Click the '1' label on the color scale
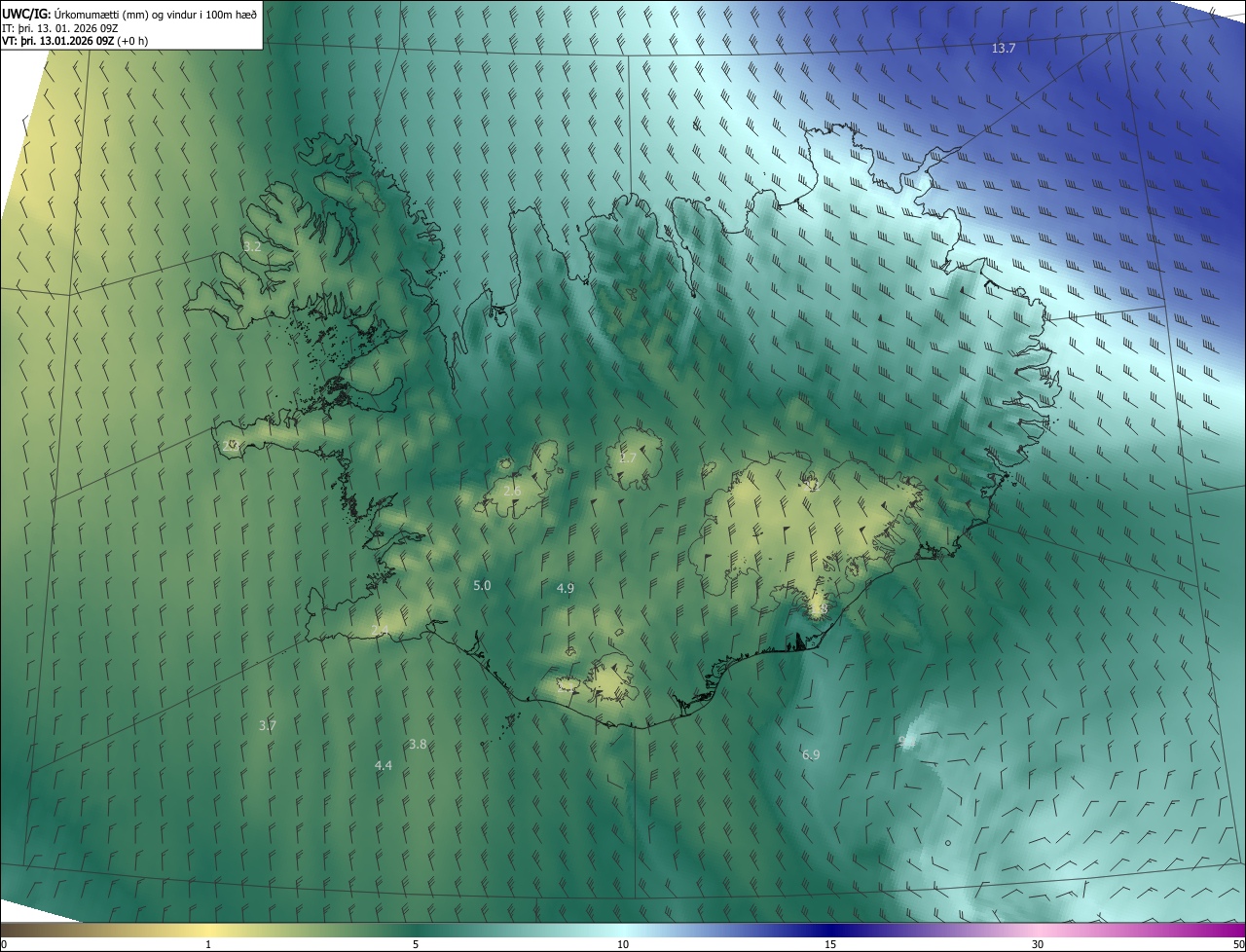The width and height of the screenshot is (1246, 952). pos(208,945)
